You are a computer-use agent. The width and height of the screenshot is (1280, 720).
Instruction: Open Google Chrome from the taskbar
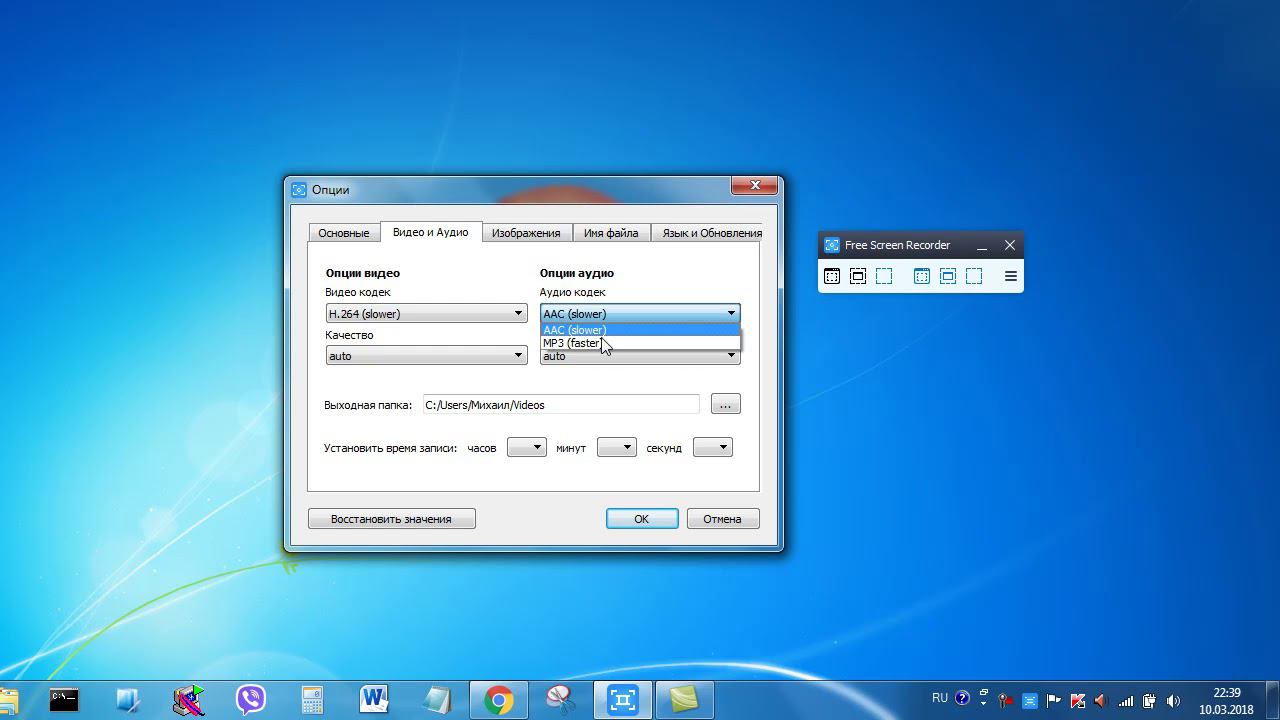(499, 699)
